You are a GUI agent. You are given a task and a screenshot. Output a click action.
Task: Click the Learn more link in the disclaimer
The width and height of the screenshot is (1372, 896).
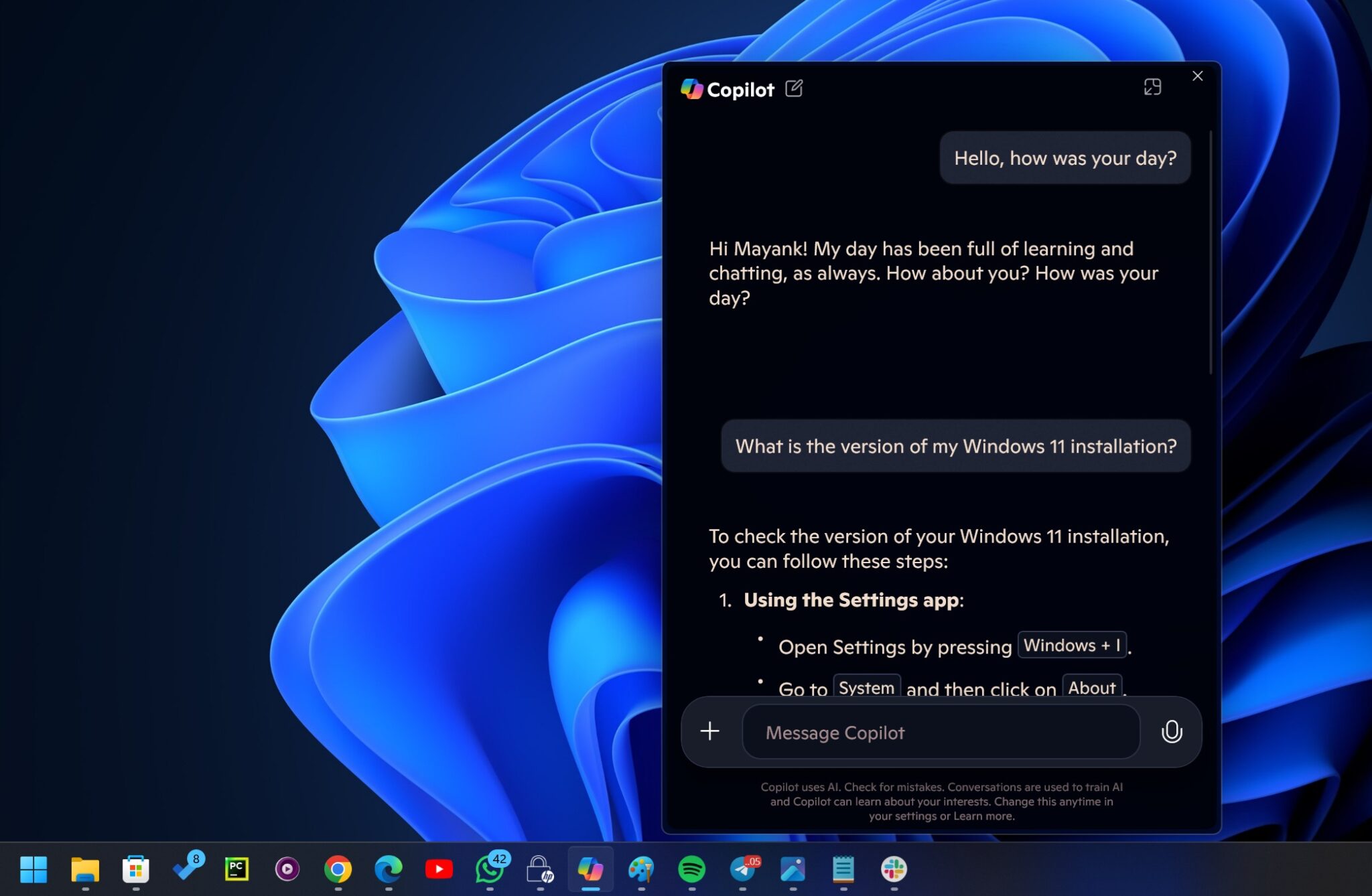pyautogui.click(x=984, y=816)
